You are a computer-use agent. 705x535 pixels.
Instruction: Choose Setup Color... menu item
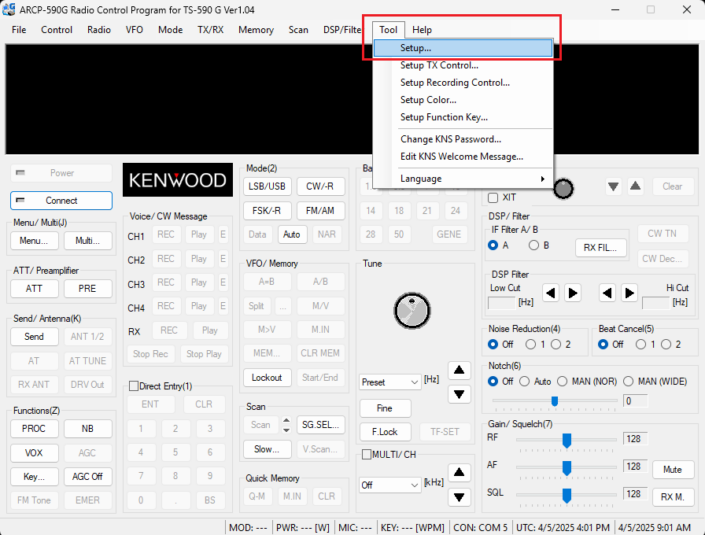pos(463,100)
